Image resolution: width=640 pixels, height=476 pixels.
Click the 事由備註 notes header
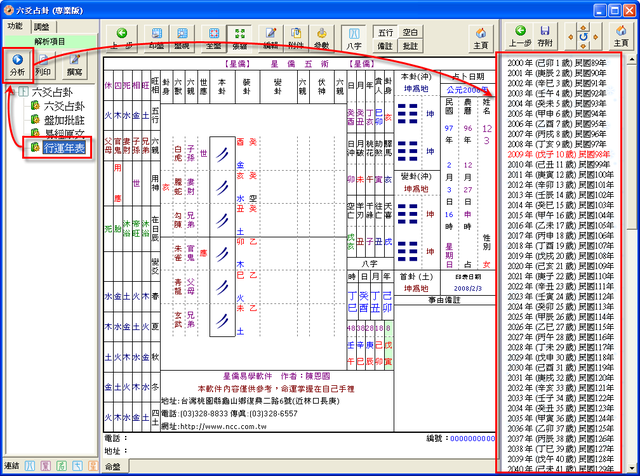pos(444,300)
